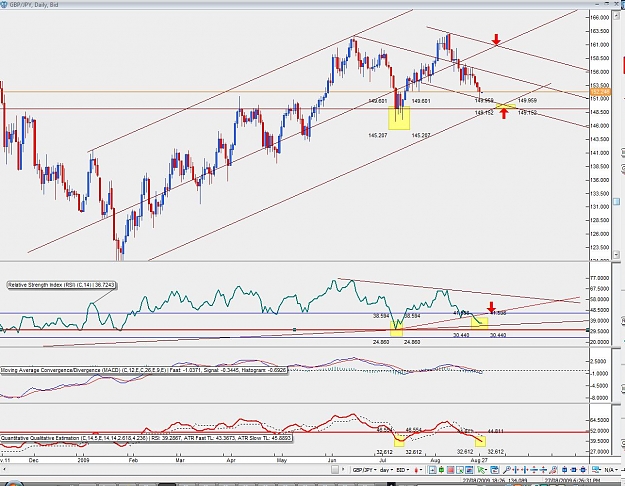Image resolution: width=625 pixels, height=486 pixels.
Task: Click the Aug 27 label on the time axis
Action: point(479,460)
